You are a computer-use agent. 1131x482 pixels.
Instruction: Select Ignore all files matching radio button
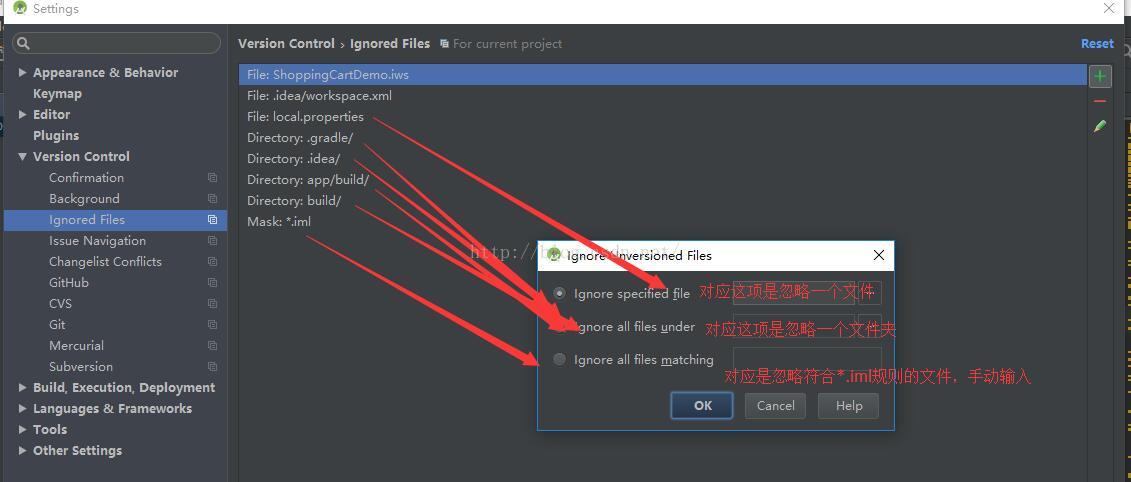point(559,359)
